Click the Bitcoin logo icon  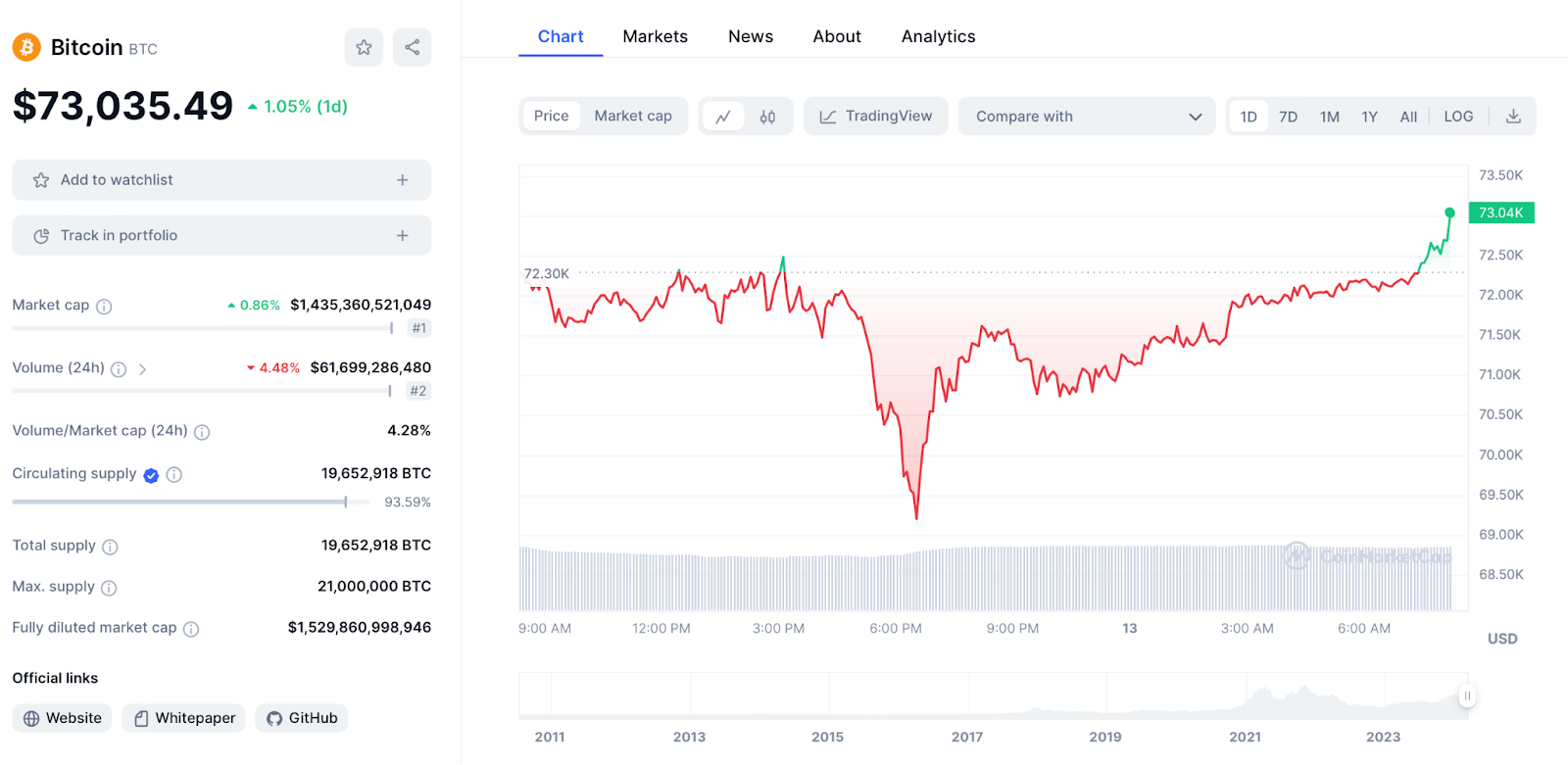tap(26, 47)
